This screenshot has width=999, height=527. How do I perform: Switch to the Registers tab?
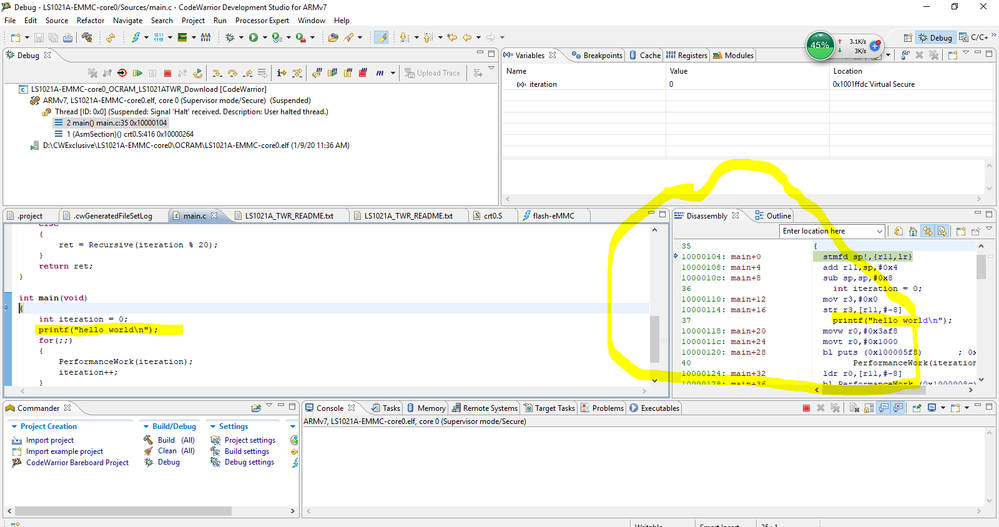point(687,55)
